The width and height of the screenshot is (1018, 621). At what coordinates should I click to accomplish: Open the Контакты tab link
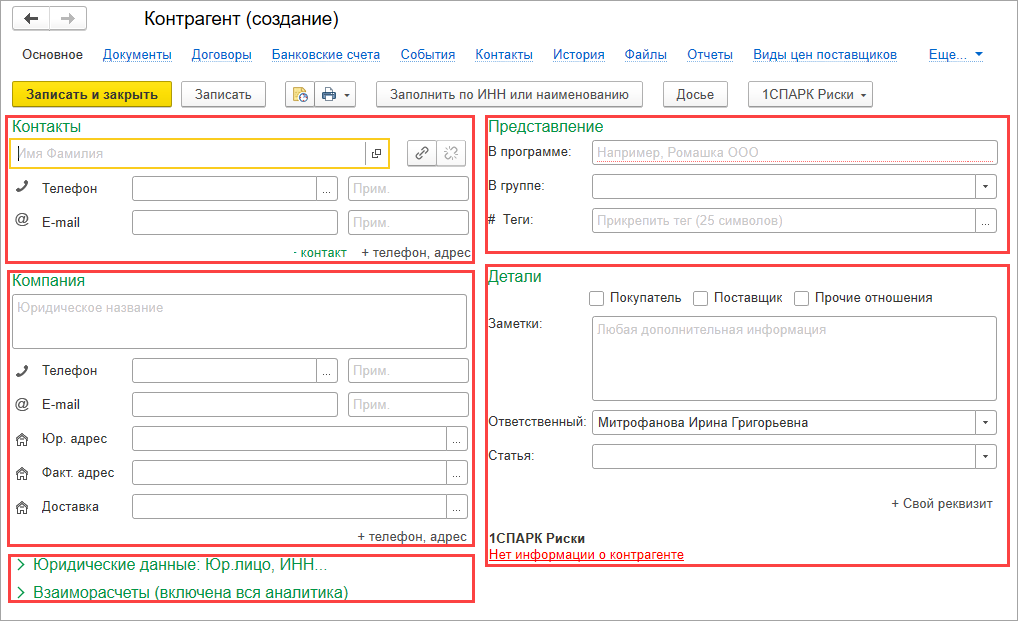click(x=504, y=55)
